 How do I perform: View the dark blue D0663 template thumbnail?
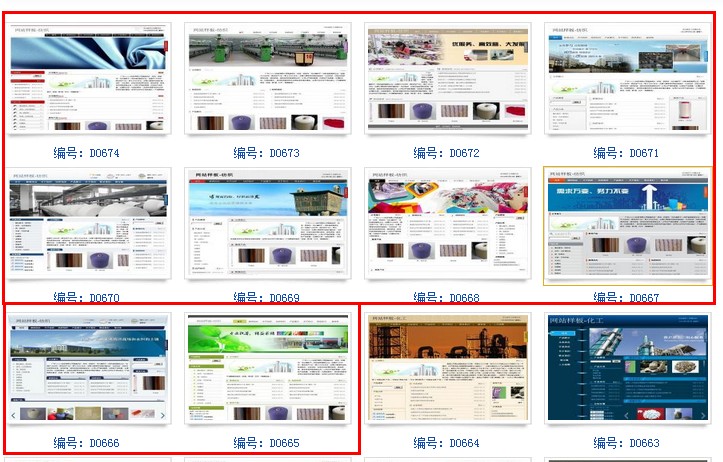coord(627,370)
